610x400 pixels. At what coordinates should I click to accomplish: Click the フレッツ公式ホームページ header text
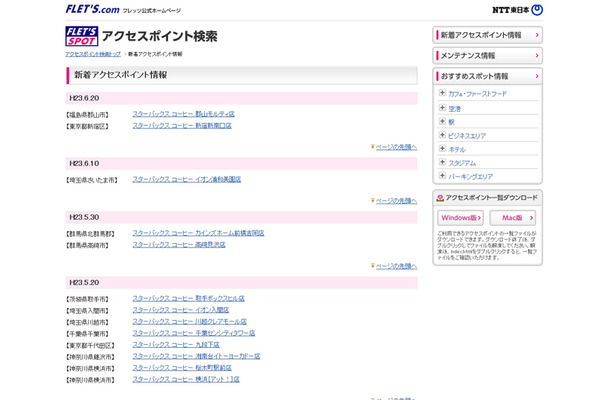[152, 11]
